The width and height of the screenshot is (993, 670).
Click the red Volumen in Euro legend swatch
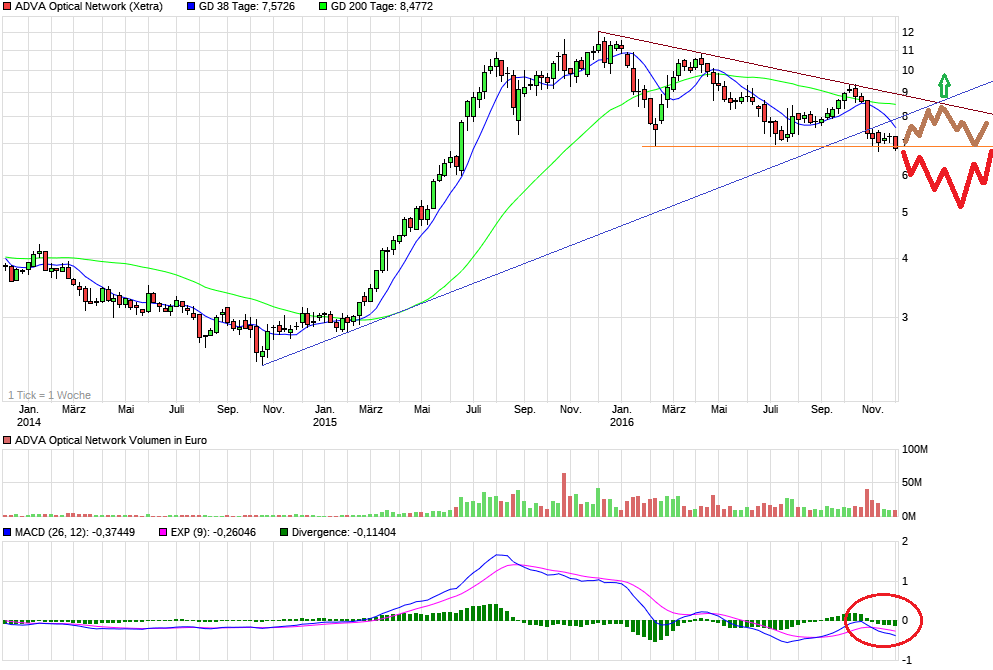pos(7,440)
